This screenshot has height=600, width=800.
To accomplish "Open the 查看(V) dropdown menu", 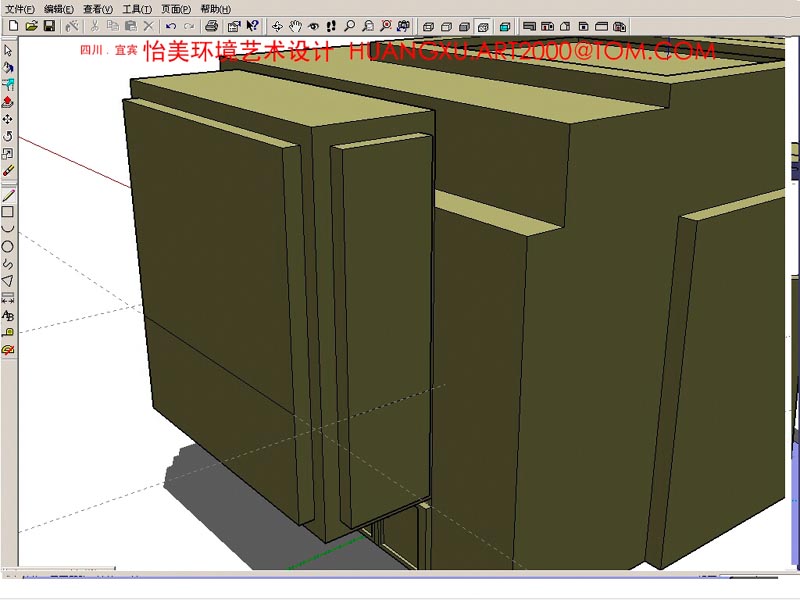I will (98, 9).
